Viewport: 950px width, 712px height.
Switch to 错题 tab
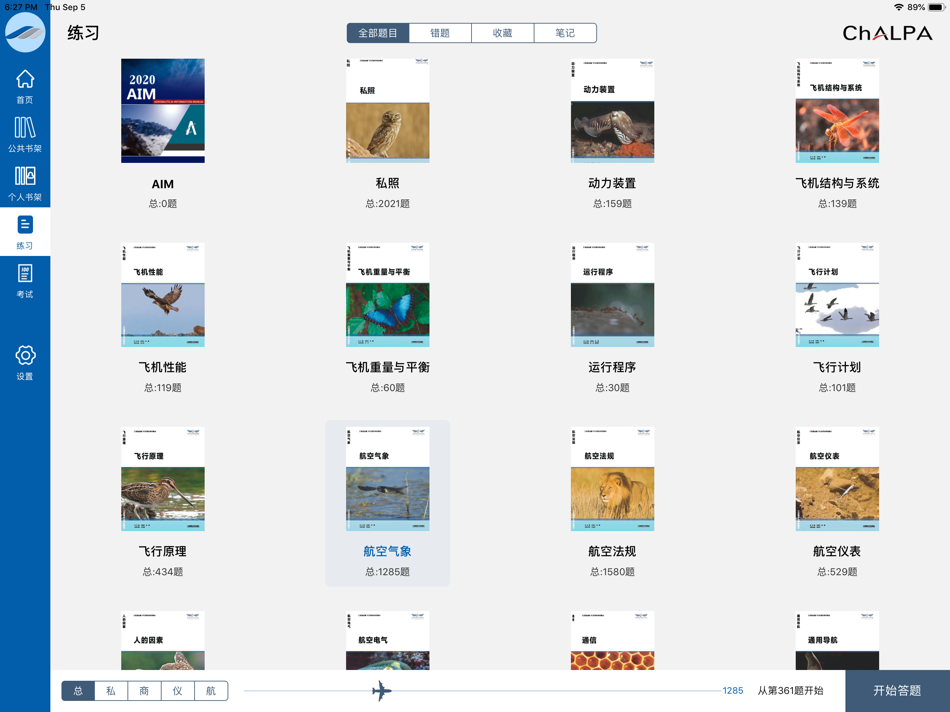coord(440,33)
